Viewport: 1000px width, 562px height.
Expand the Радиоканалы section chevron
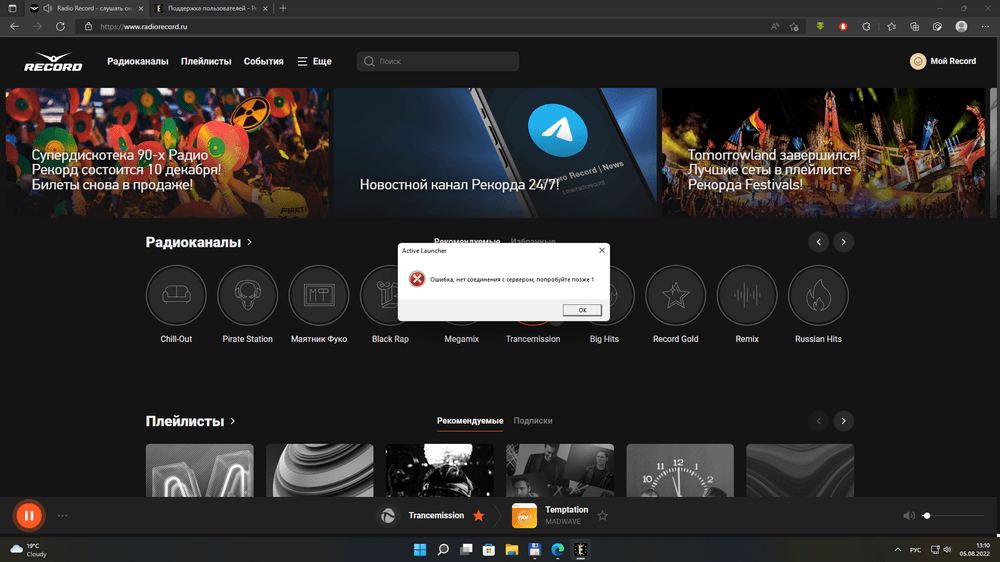pos(249,242)
